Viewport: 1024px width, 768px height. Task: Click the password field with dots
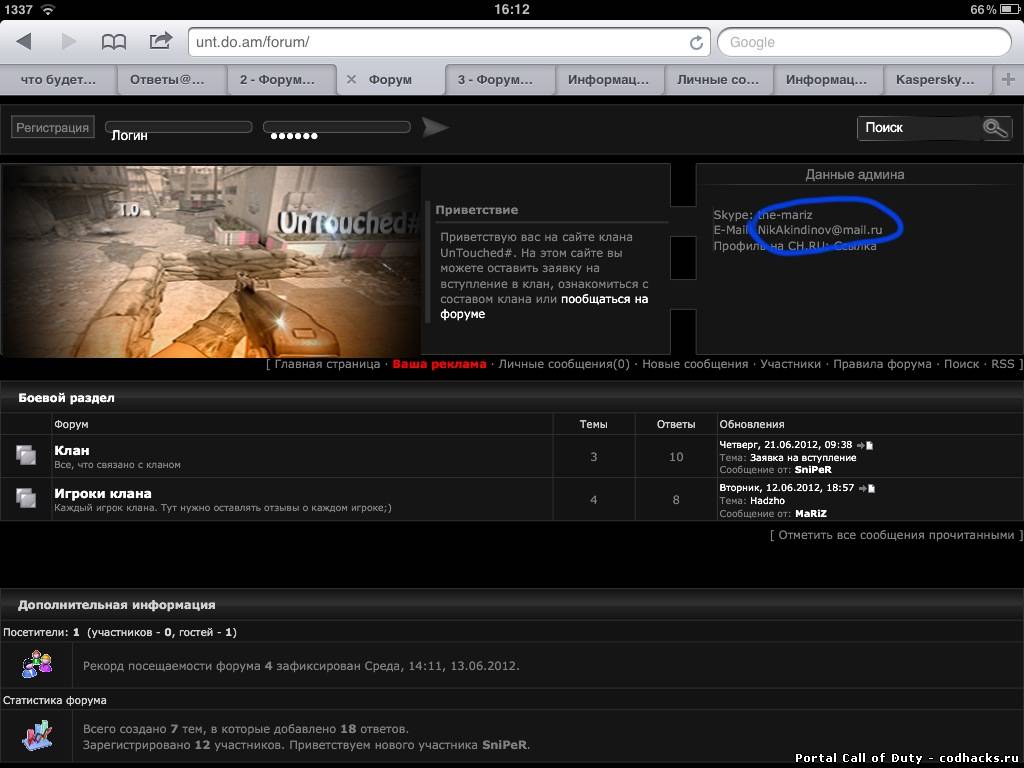click(x=336, y=128)
